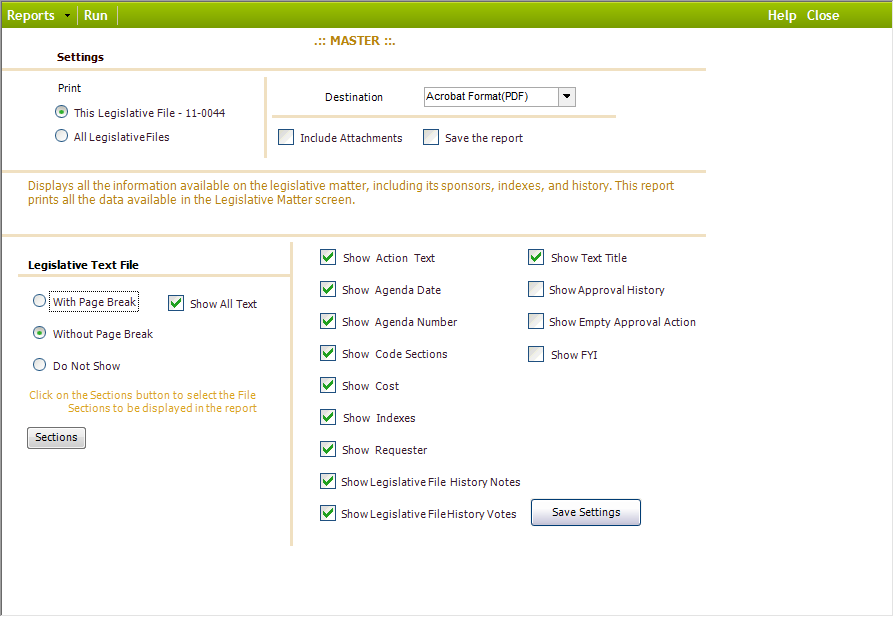Uncheck the Show Cost option
The height and width of the screenshot is (617, 894).
(328, 385)
